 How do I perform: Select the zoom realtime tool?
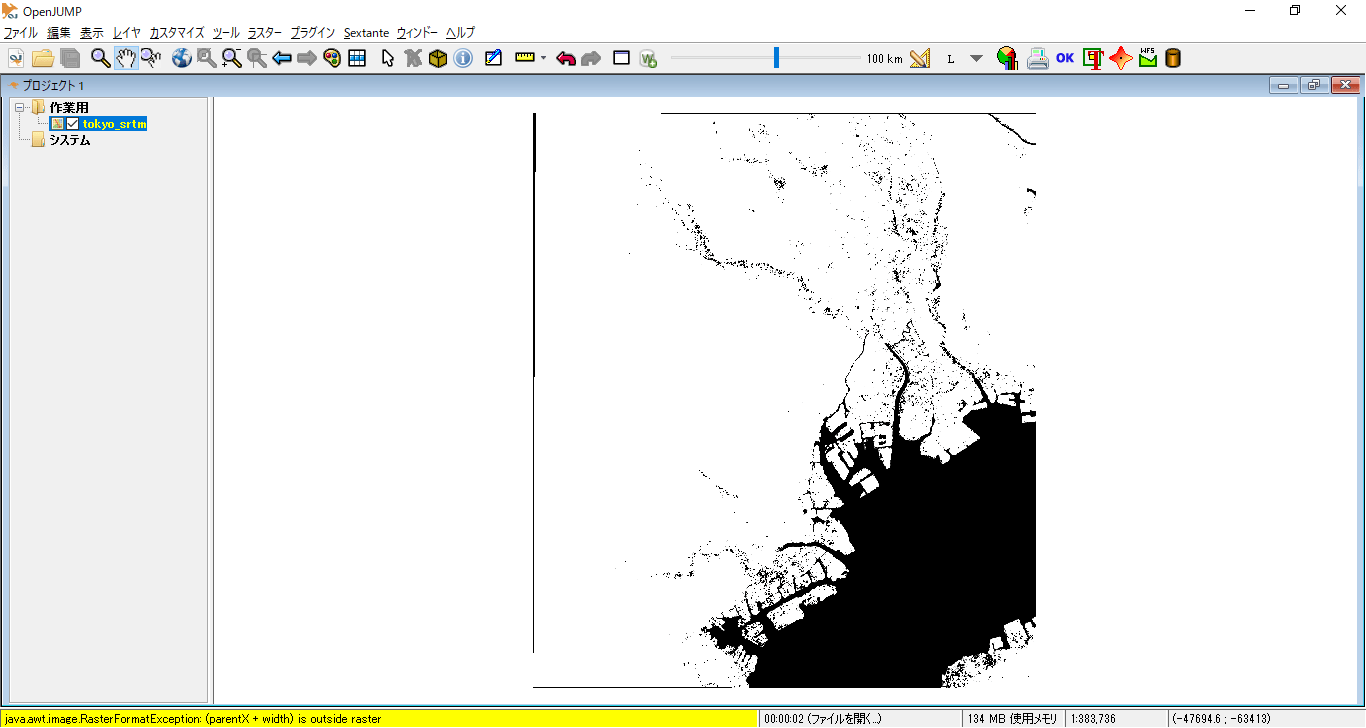151,58
